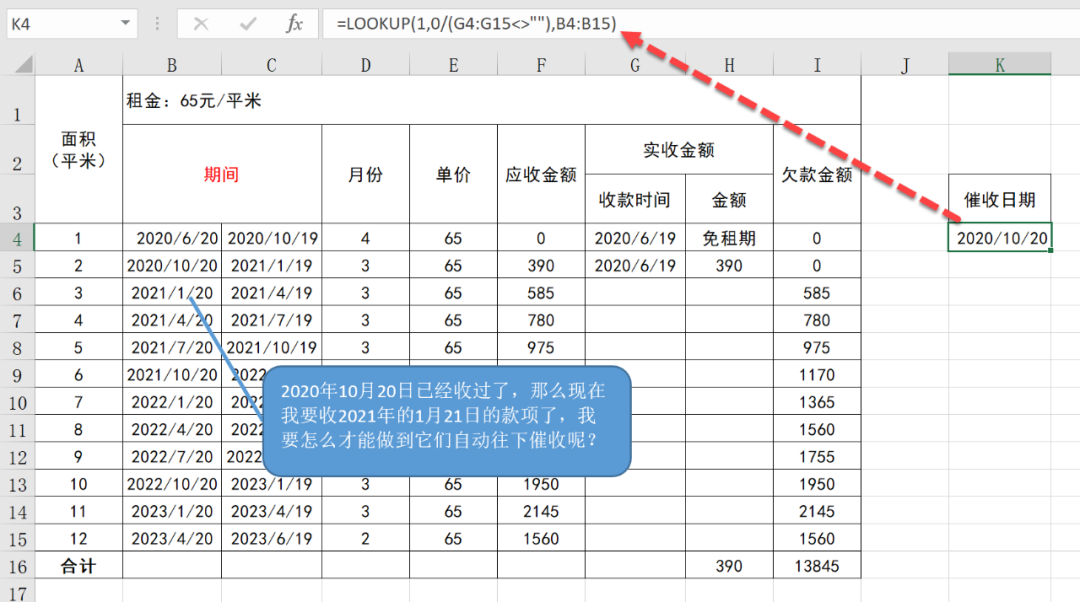Viewport: 1080px width, 602px height.
Task: Select row 16 header
Action: 17,566
